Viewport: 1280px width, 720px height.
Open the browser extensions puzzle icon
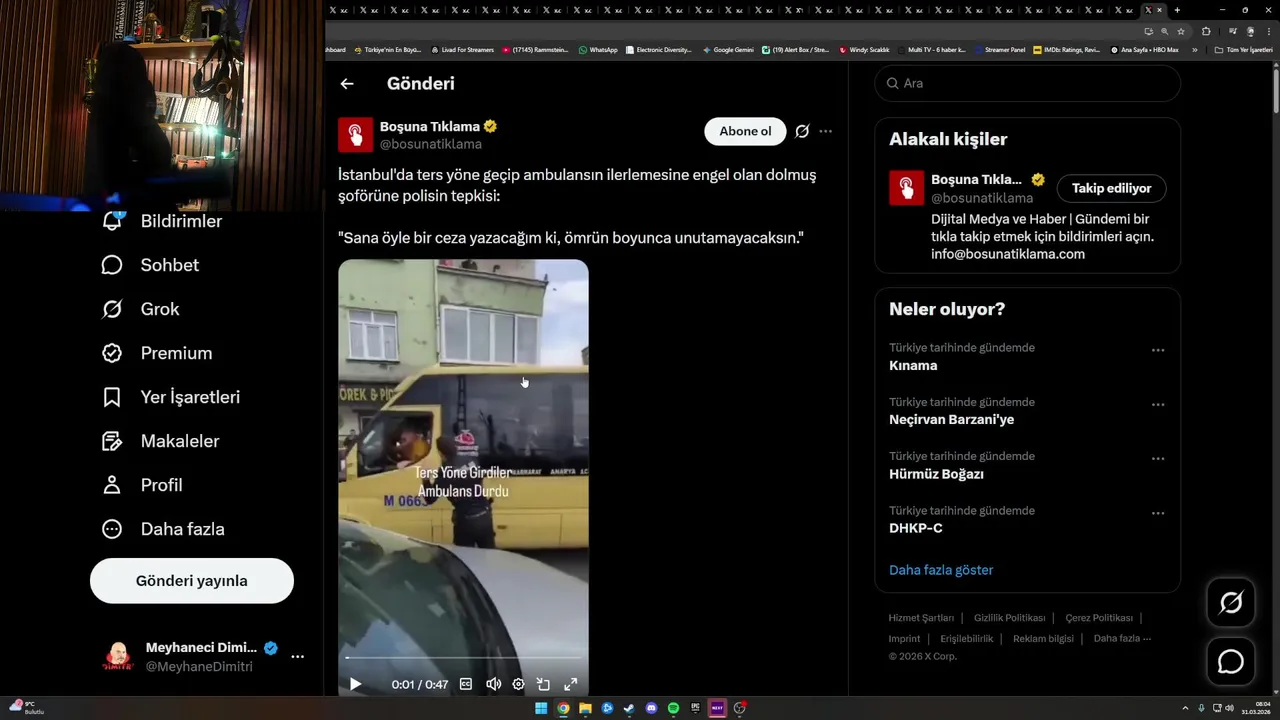(1205, 31)
